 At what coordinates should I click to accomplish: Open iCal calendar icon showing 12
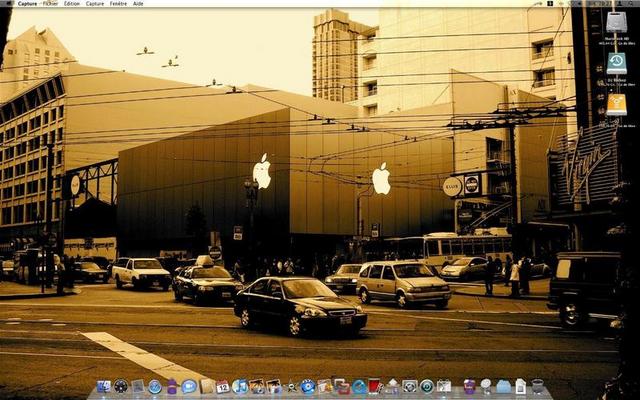(223, 386)
